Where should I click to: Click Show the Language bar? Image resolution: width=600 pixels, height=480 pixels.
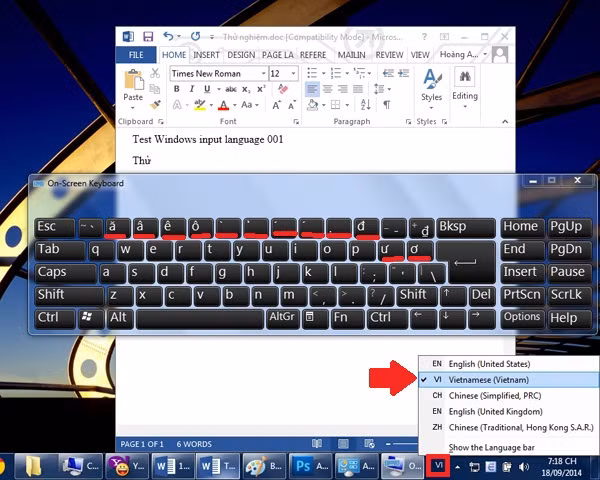(x=491, y=447)
